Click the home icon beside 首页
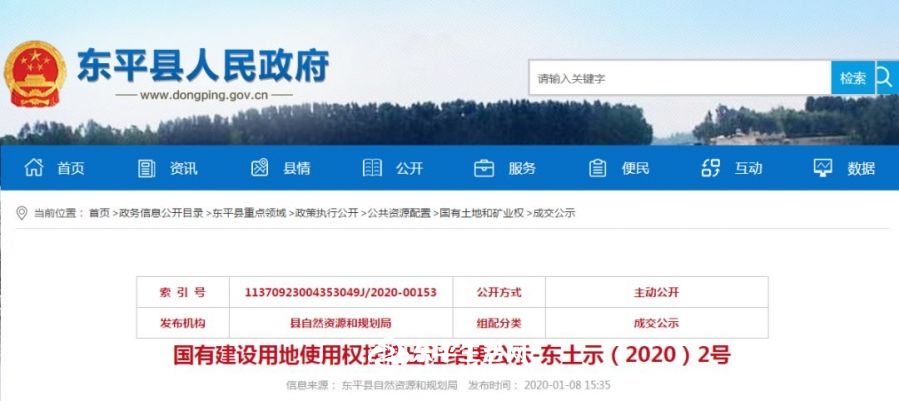Image resolution: width=899 pixels, height=401 pixels. point(34,168)
